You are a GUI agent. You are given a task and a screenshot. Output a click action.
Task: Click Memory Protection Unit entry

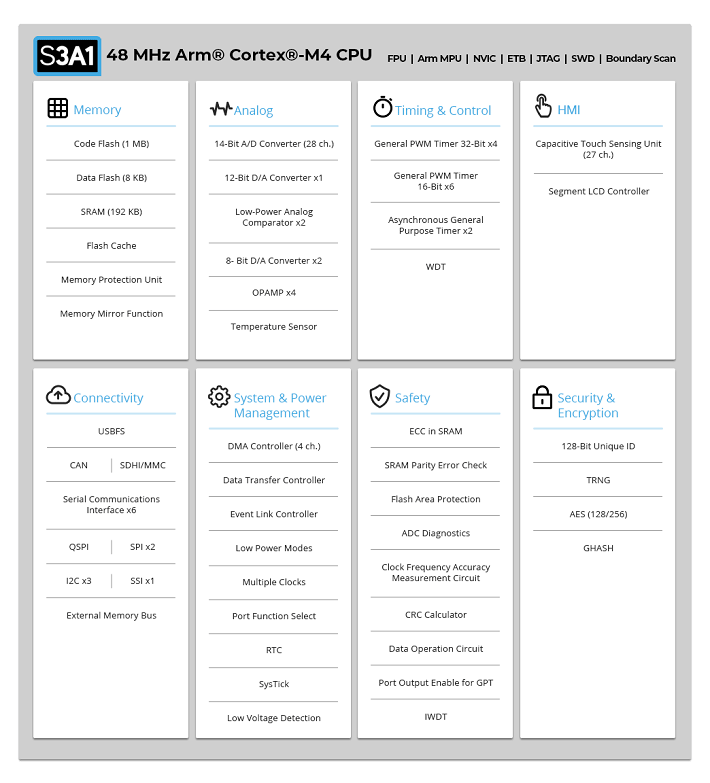pos(111,280)
